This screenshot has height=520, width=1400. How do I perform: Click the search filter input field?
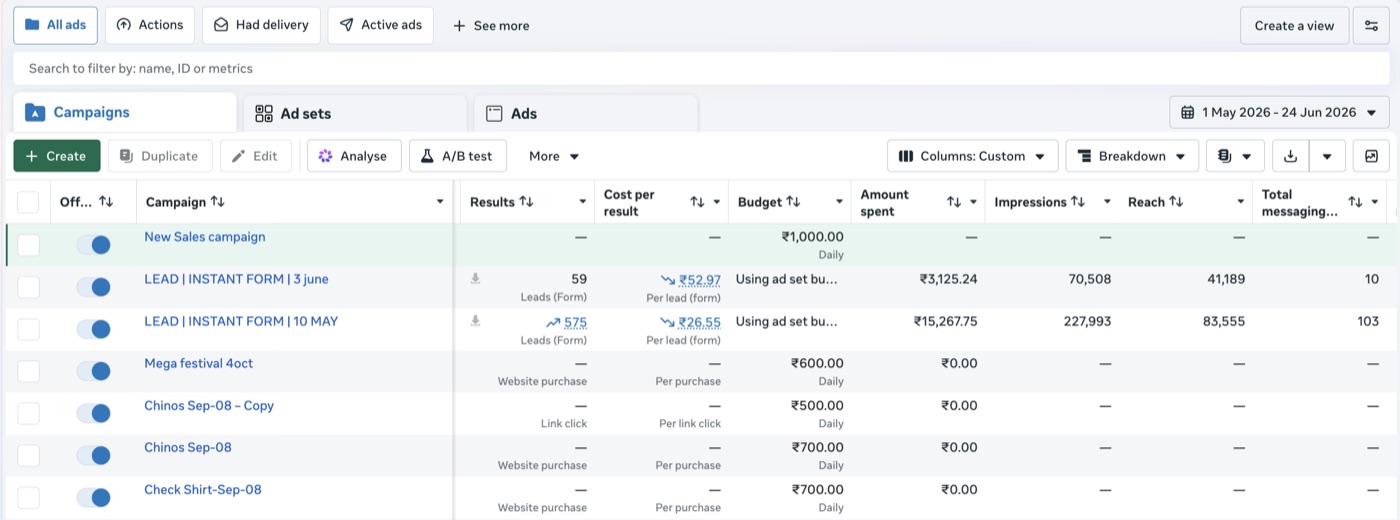(x=700, y=69)
